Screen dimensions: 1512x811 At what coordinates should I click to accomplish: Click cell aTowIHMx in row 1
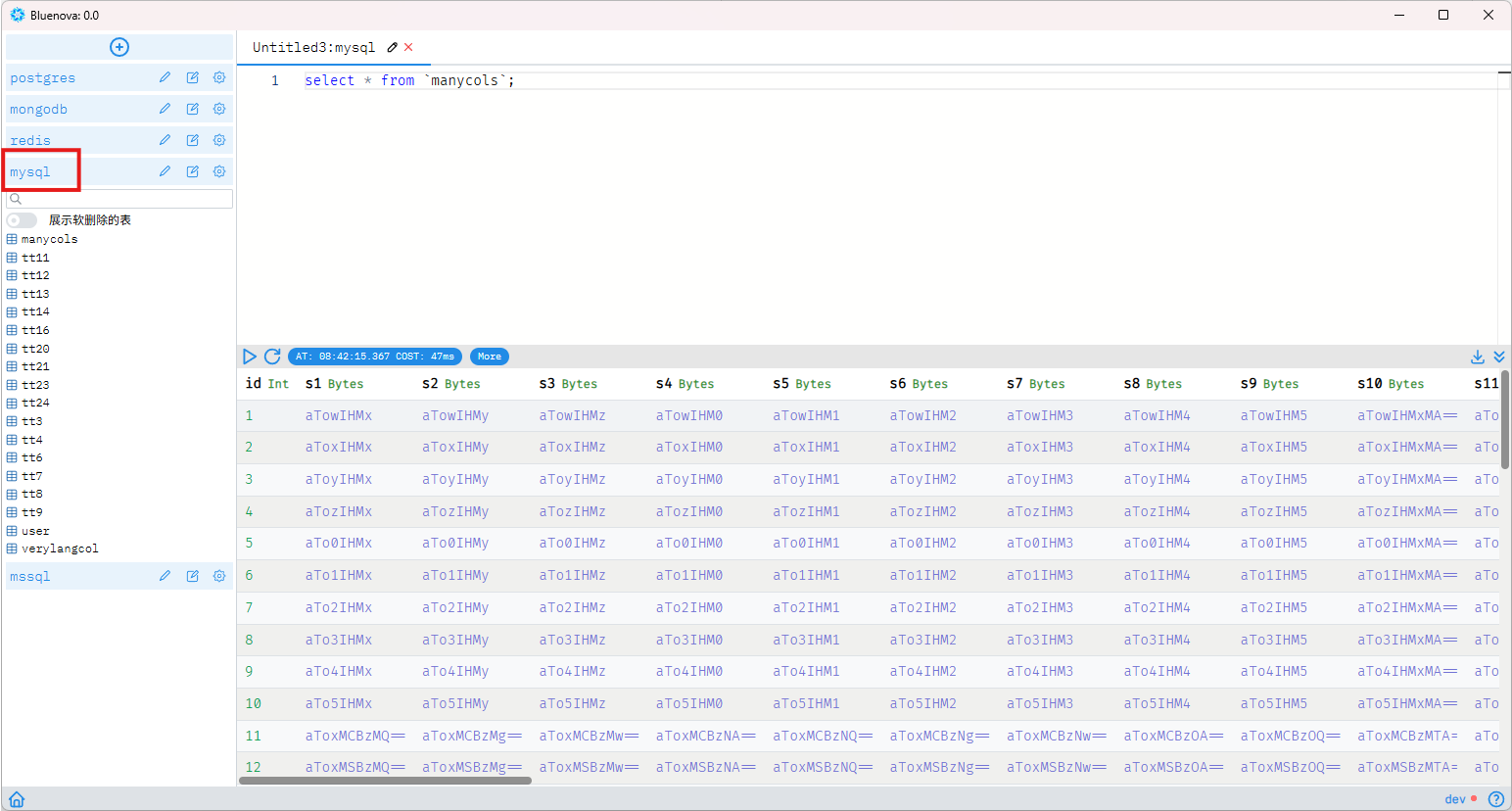[339, 415]
